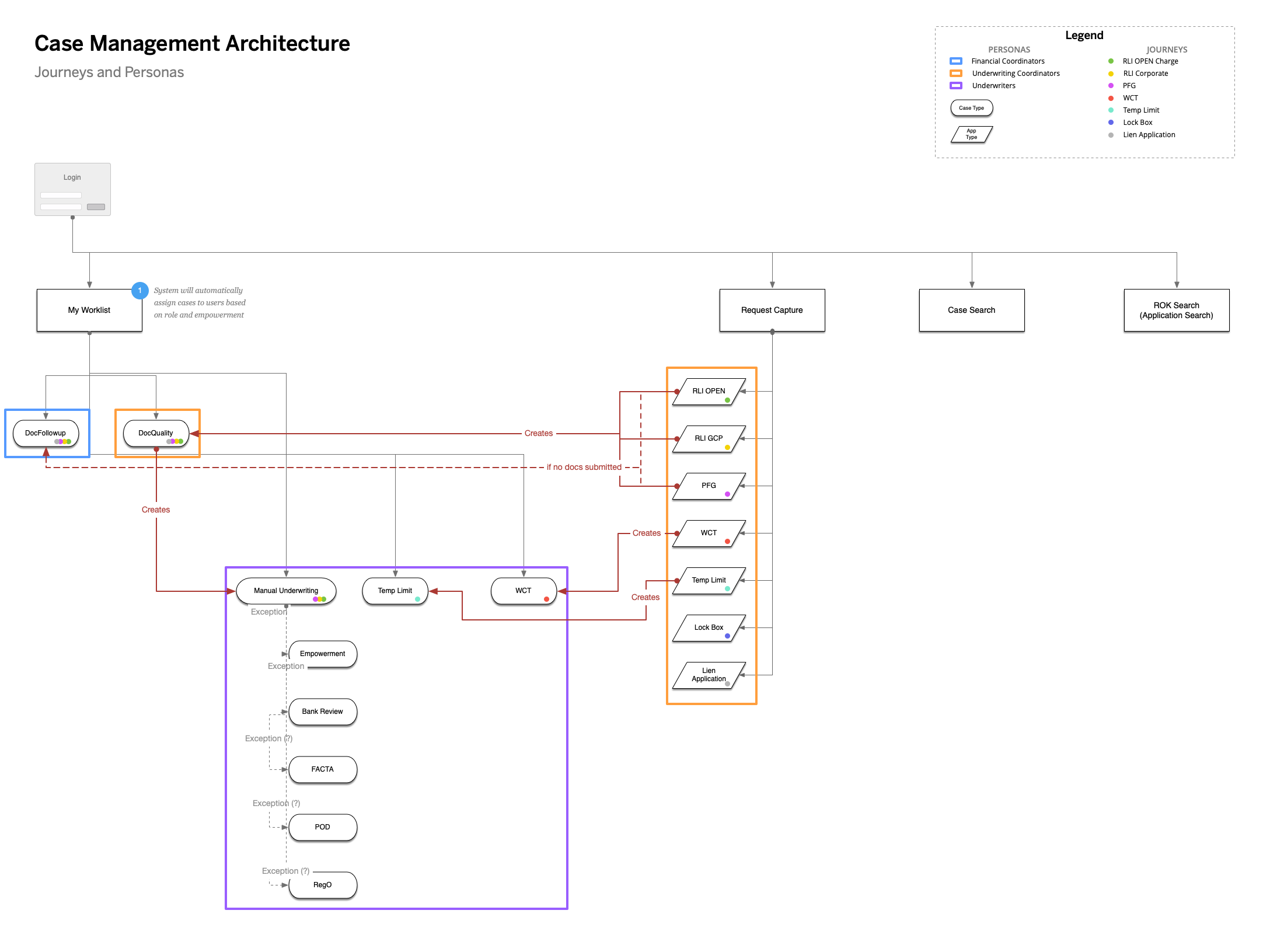
Task: Click the App Type legend sample shape
Action: point(972,135)
